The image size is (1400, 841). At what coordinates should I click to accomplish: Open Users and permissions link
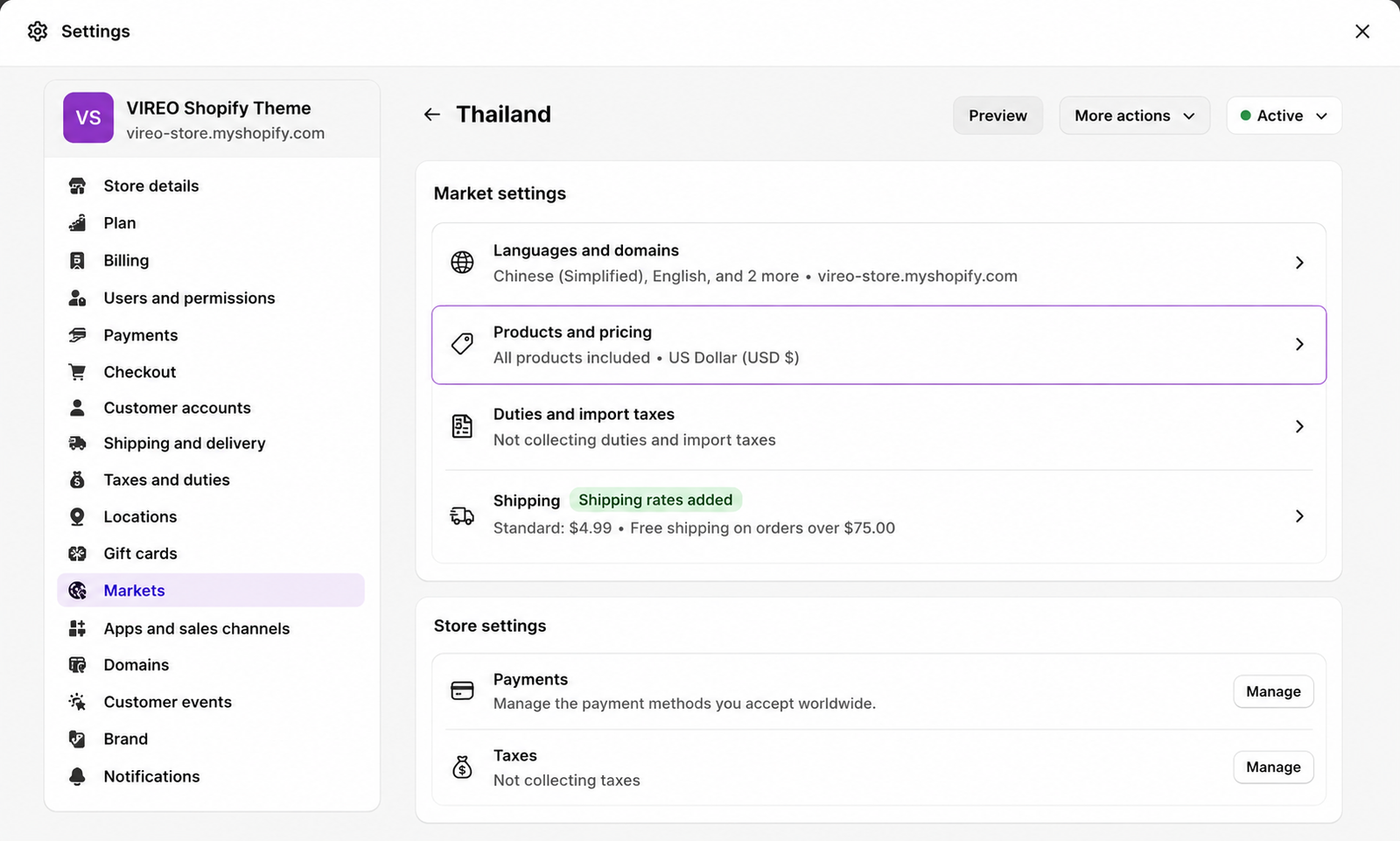[x=211, y=298]
